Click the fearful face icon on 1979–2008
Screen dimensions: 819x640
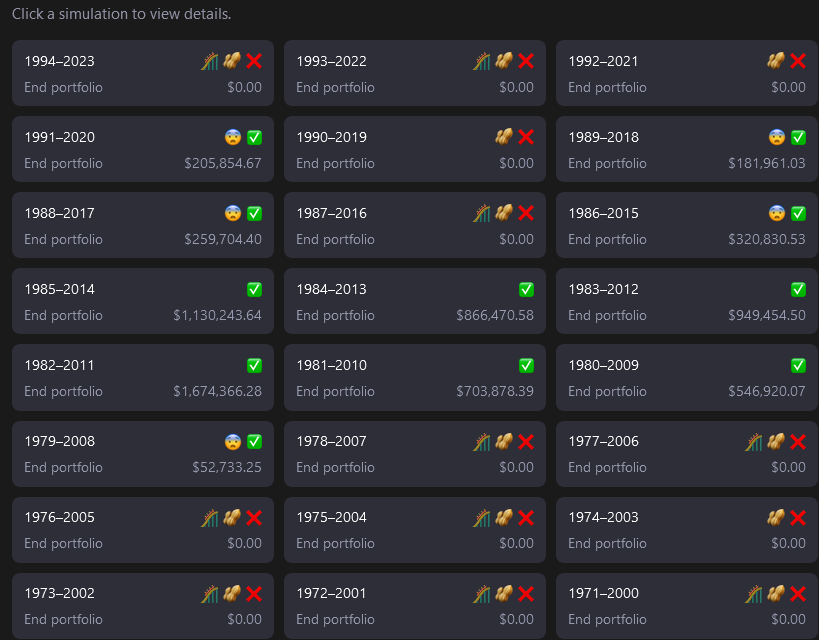click(x=233, y=441)
